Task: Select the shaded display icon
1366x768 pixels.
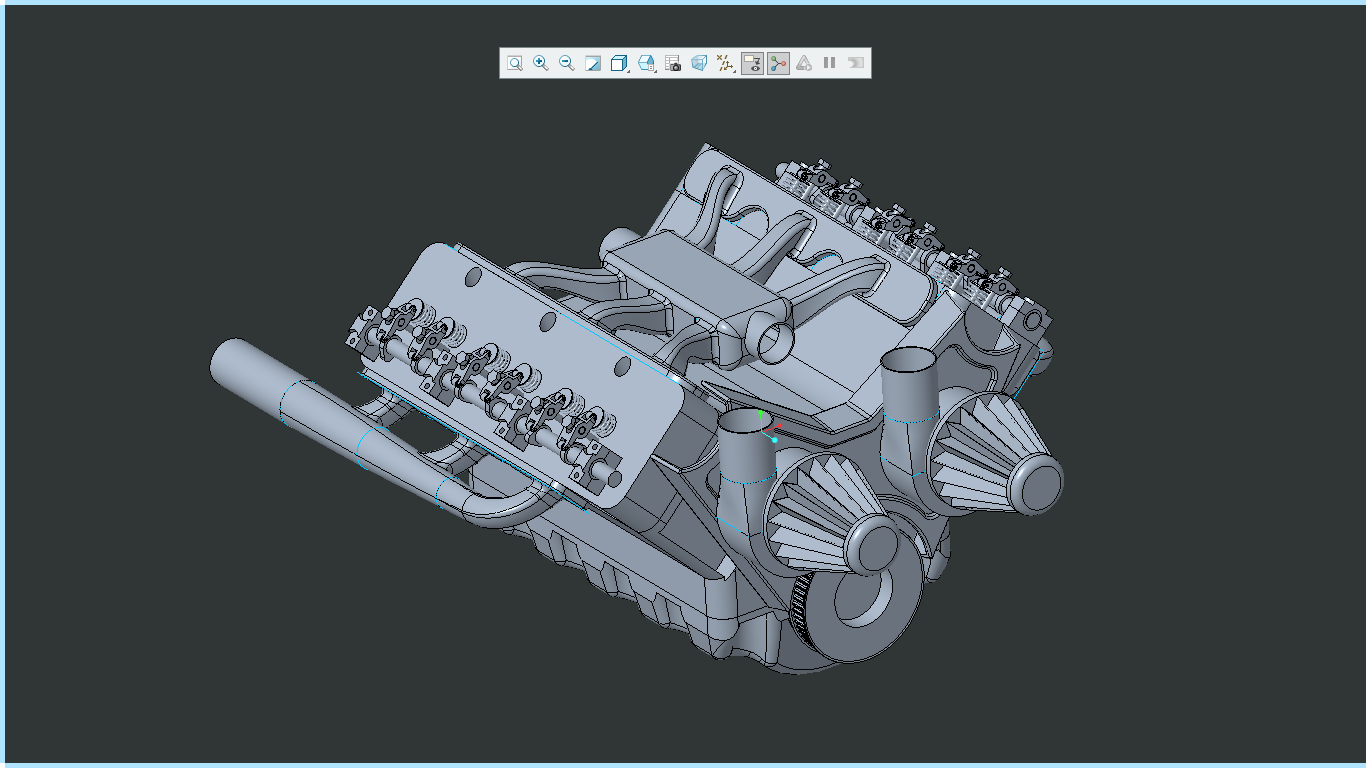Action: pos(593,62)
